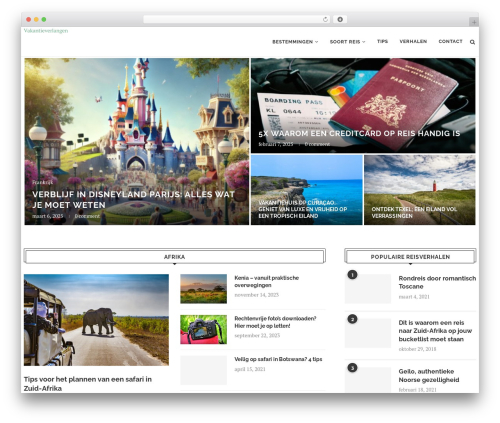The image size is (500, 423).
Task: Reload the page with the browser refresh icon
Action: pos(325,20)
